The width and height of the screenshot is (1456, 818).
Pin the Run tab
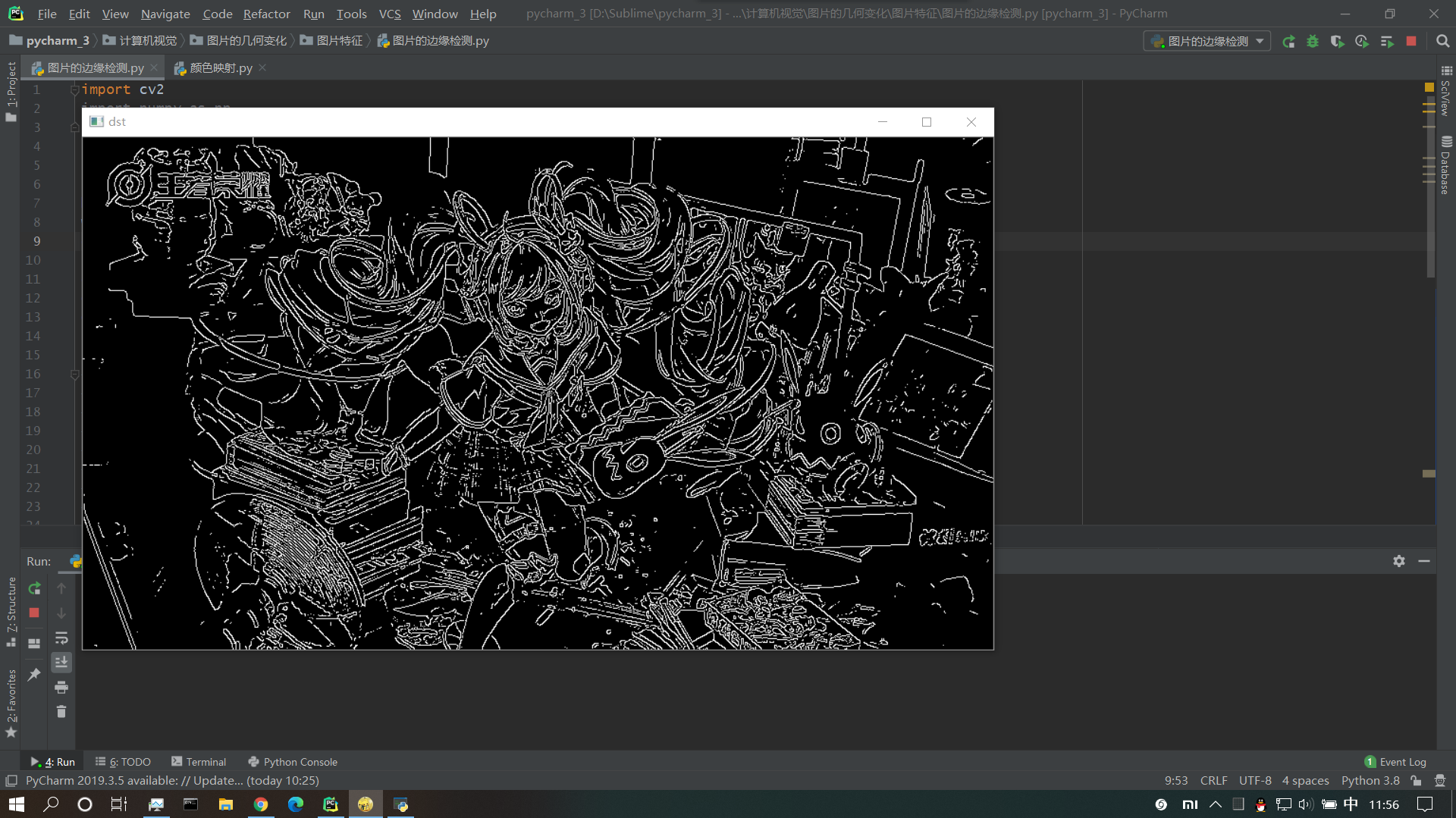(x=34, y=674)
